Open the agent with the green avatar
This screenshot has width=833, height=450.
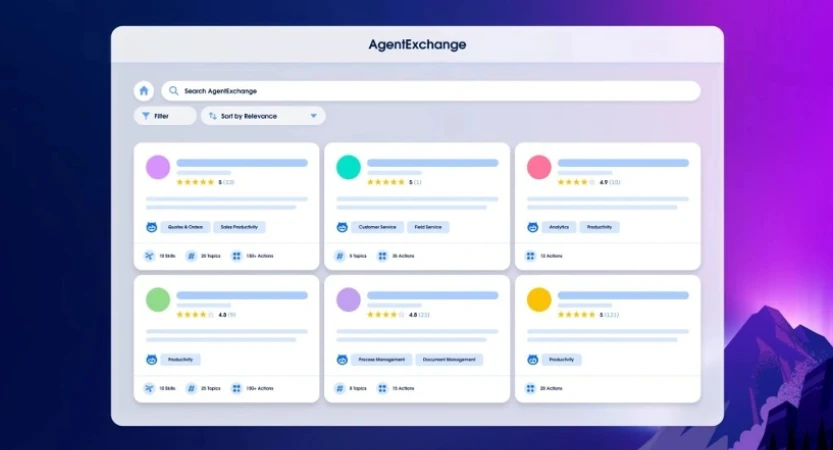coord(158,299)
